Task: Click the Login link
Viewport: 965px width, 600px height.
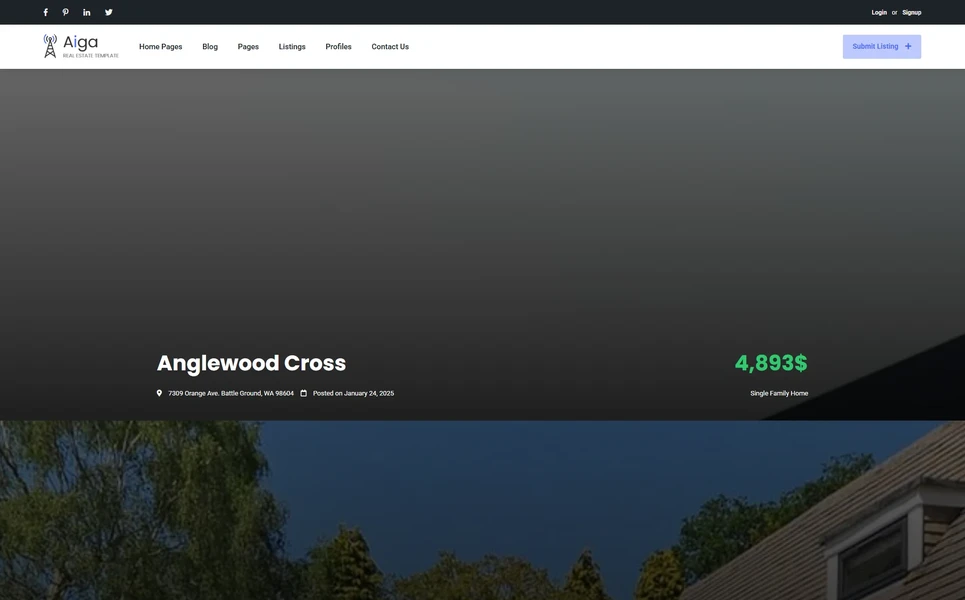Action: pyautogui.click(x=879, y=12)
